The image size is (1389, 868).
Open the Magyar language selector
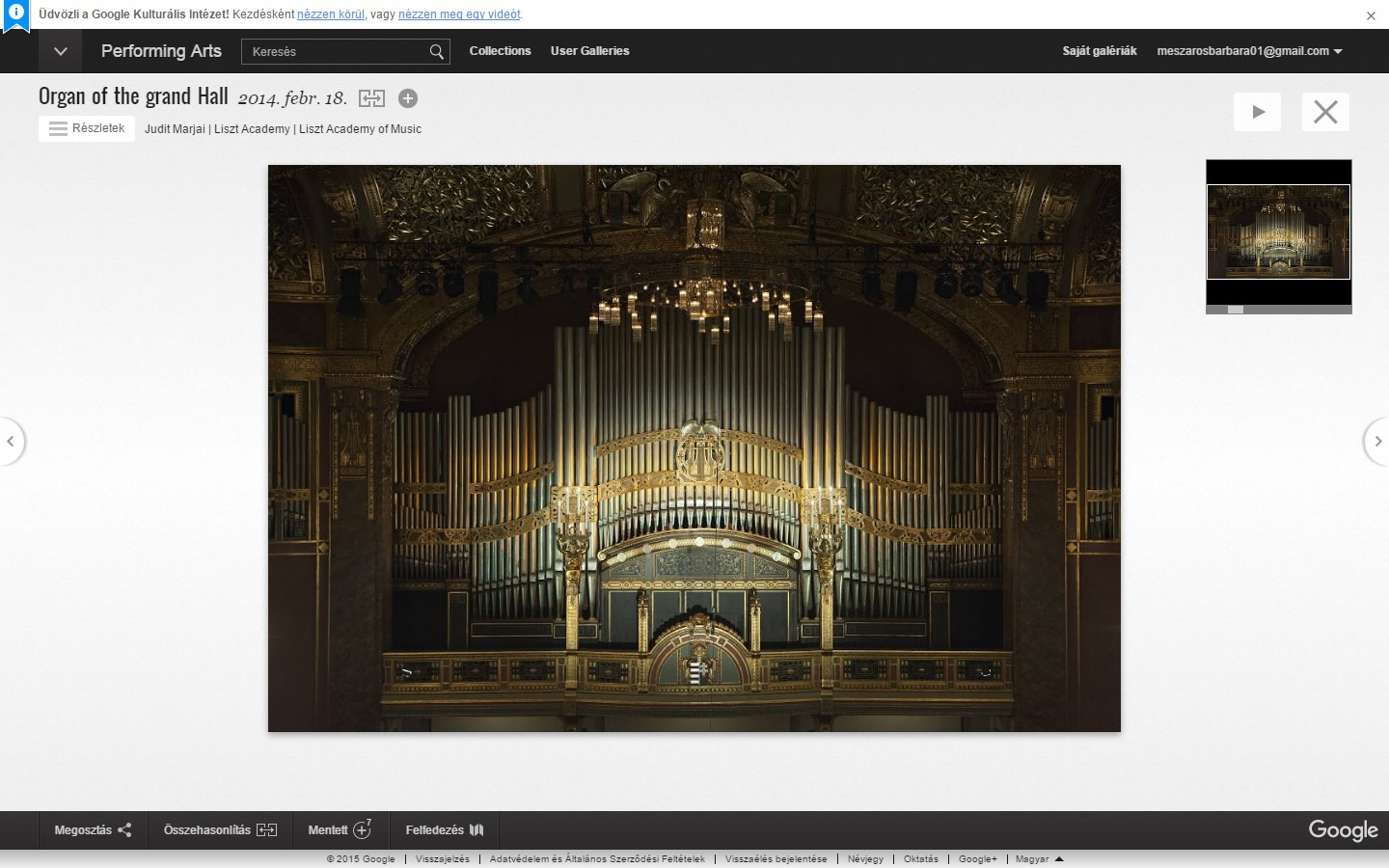coord(1039,858)
